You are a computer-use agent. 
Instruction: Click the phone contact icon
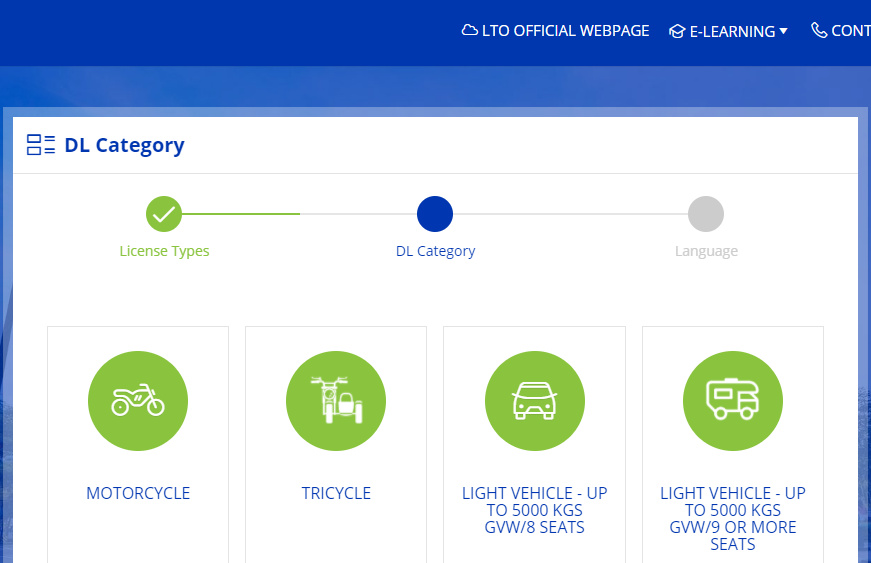pos(819,31)
